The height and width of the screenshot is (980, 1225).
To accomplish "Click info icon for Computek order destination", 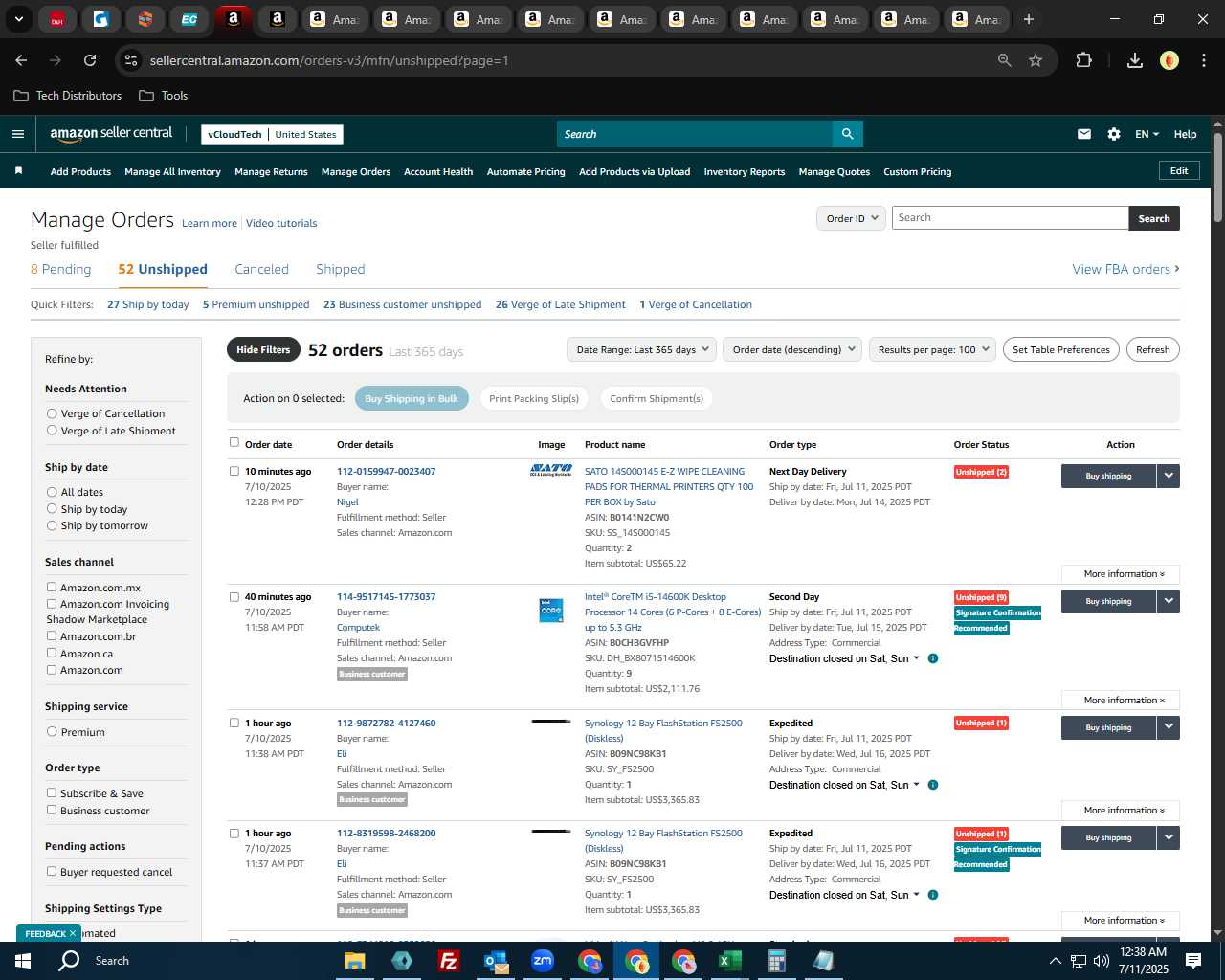I will coord(933,658).
